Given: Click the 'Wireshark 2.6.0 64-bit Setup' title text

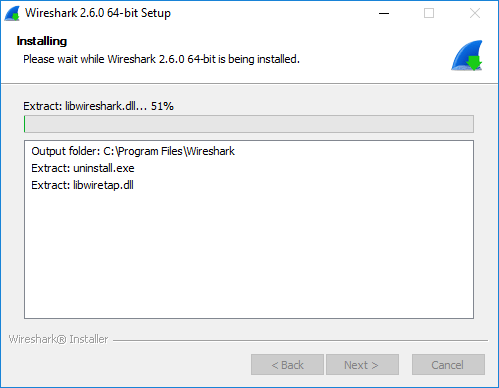Looking at the screenshot, I should click(x=98, y=13).
